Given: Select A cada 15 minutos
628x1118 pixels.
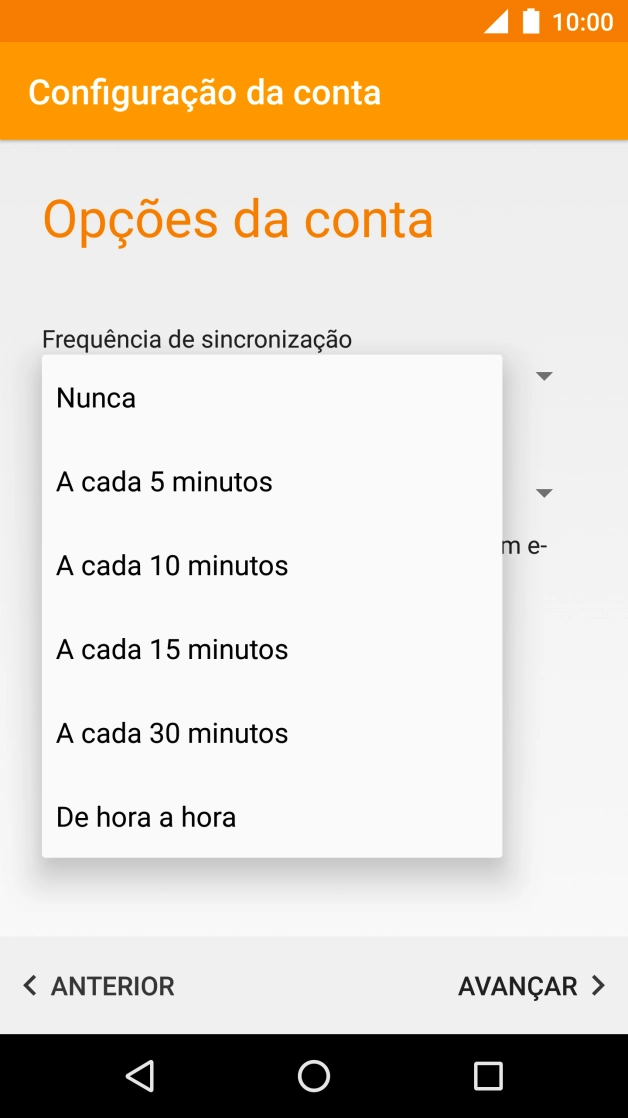Looking at the screenshot, I should coord(170,649).
